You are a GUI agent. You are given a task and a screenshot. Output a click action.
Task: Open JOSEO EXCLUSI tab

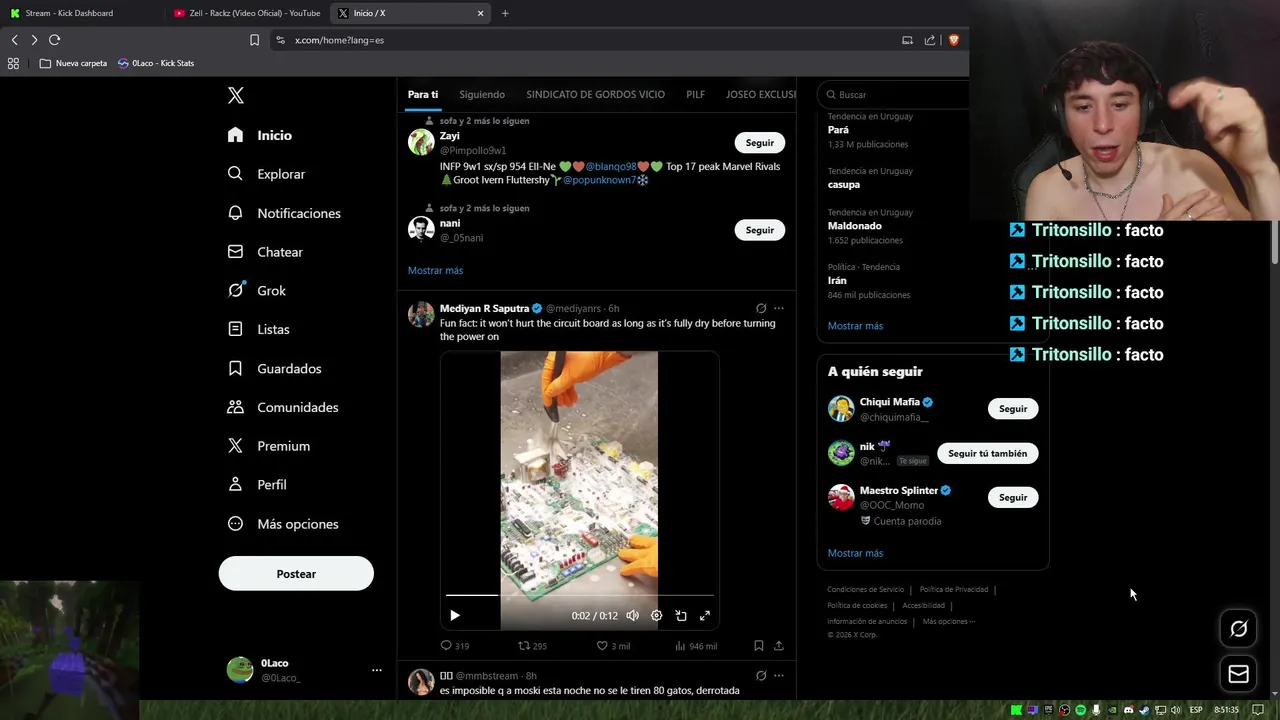(761, 94)
